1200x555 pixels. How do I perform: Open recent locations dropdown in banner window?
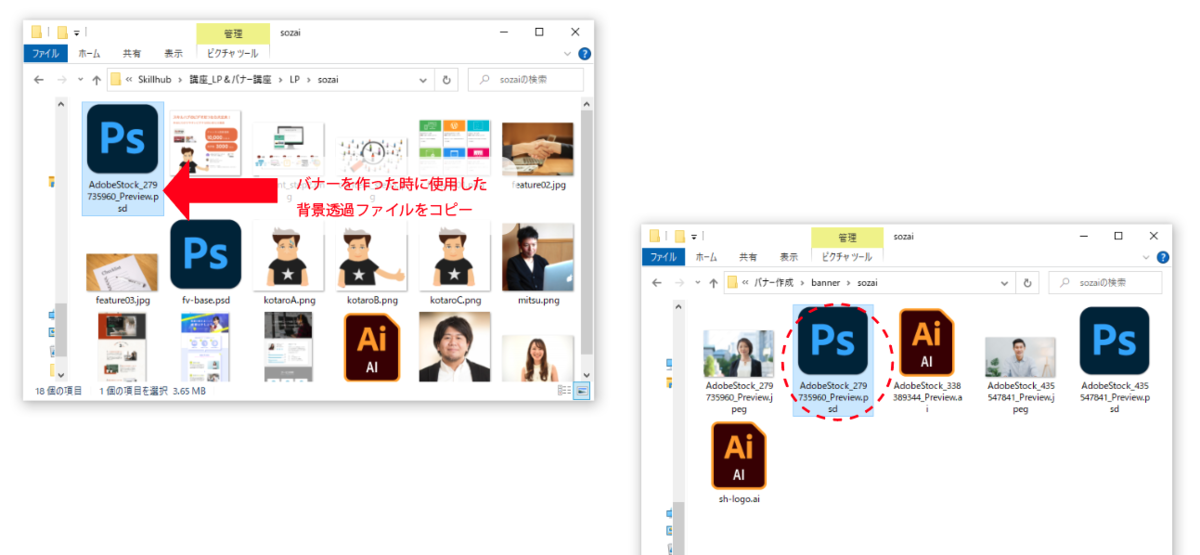click(x=700, y=283)
